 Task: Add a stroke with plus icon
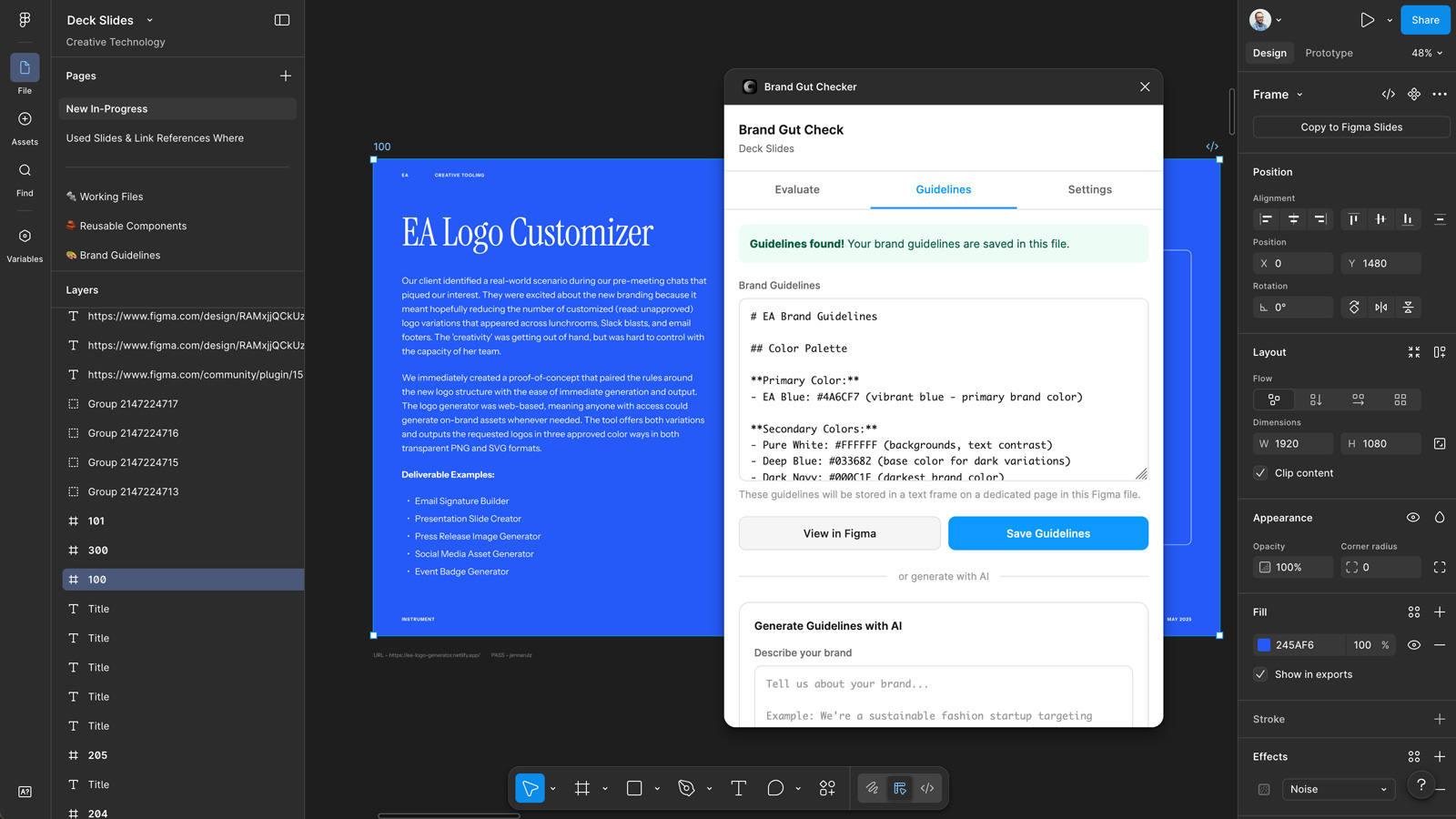coord(1440,719)
